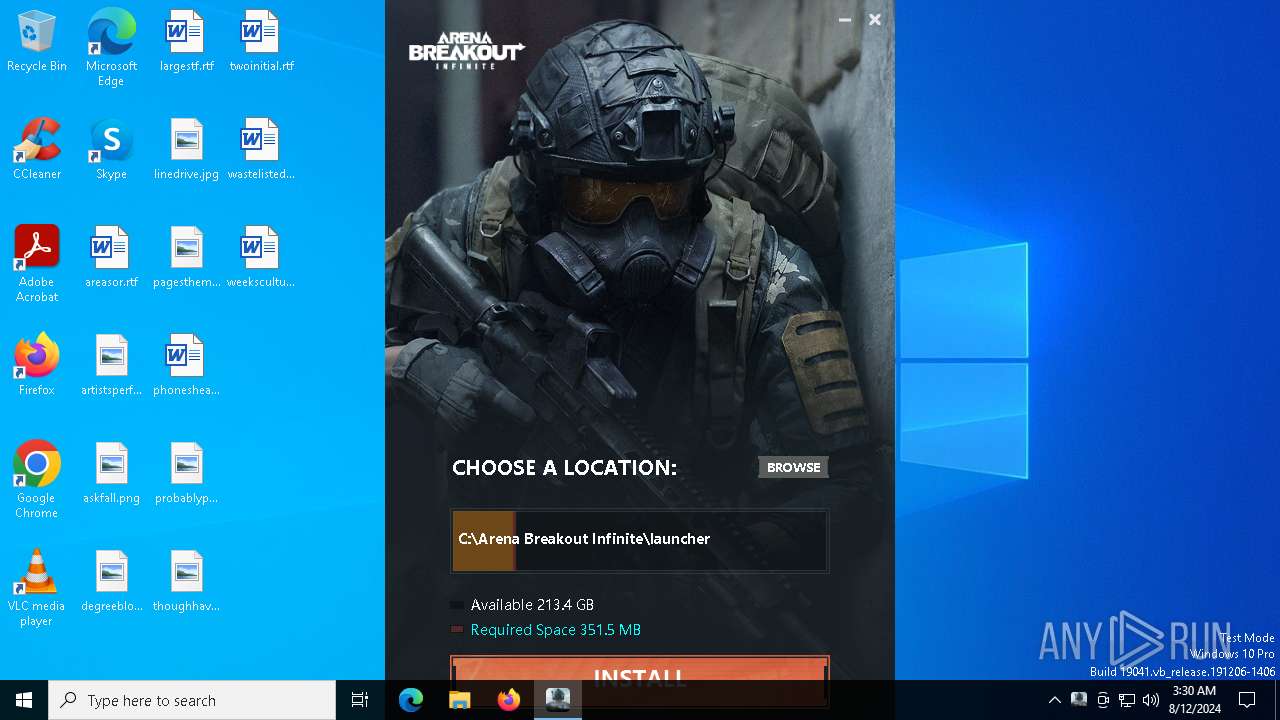Open the volume control in tray

click(1151, 700)
